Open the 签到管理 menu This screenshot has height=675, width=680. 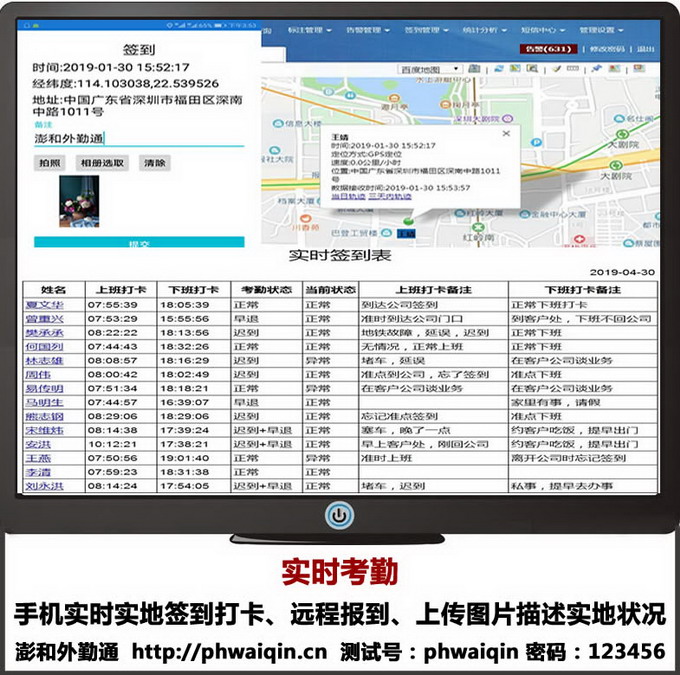point(426,30)
